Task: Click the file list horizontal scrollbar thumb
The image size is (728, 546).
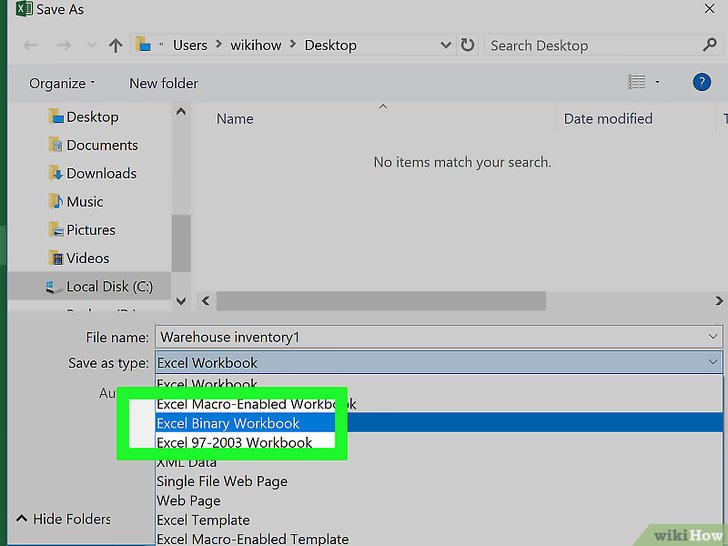Action: click(x=381, y=301)
